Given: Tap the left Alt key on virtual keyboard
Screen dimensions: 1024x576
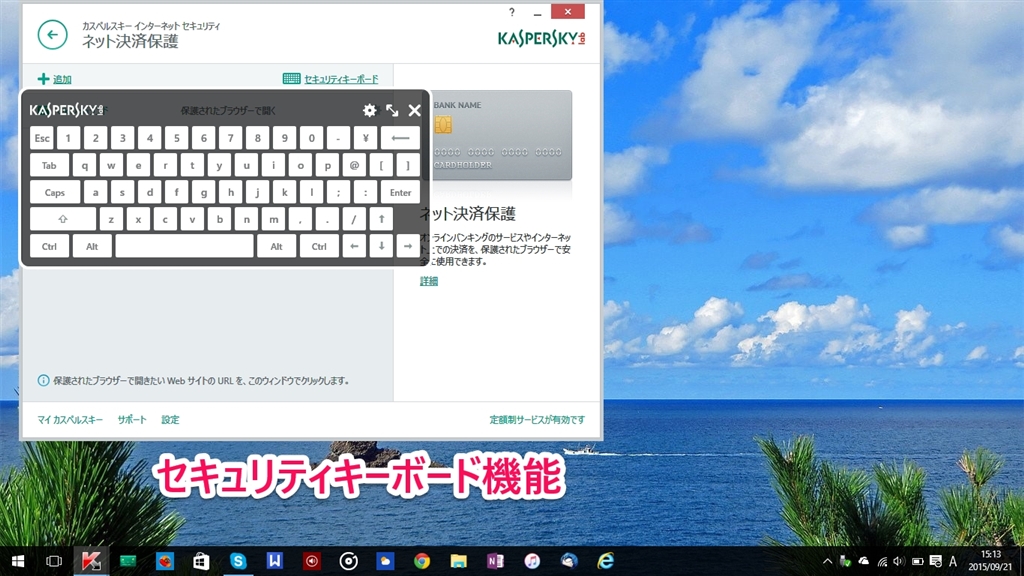Looking at the screenshot, I should (x=92, y=246).
